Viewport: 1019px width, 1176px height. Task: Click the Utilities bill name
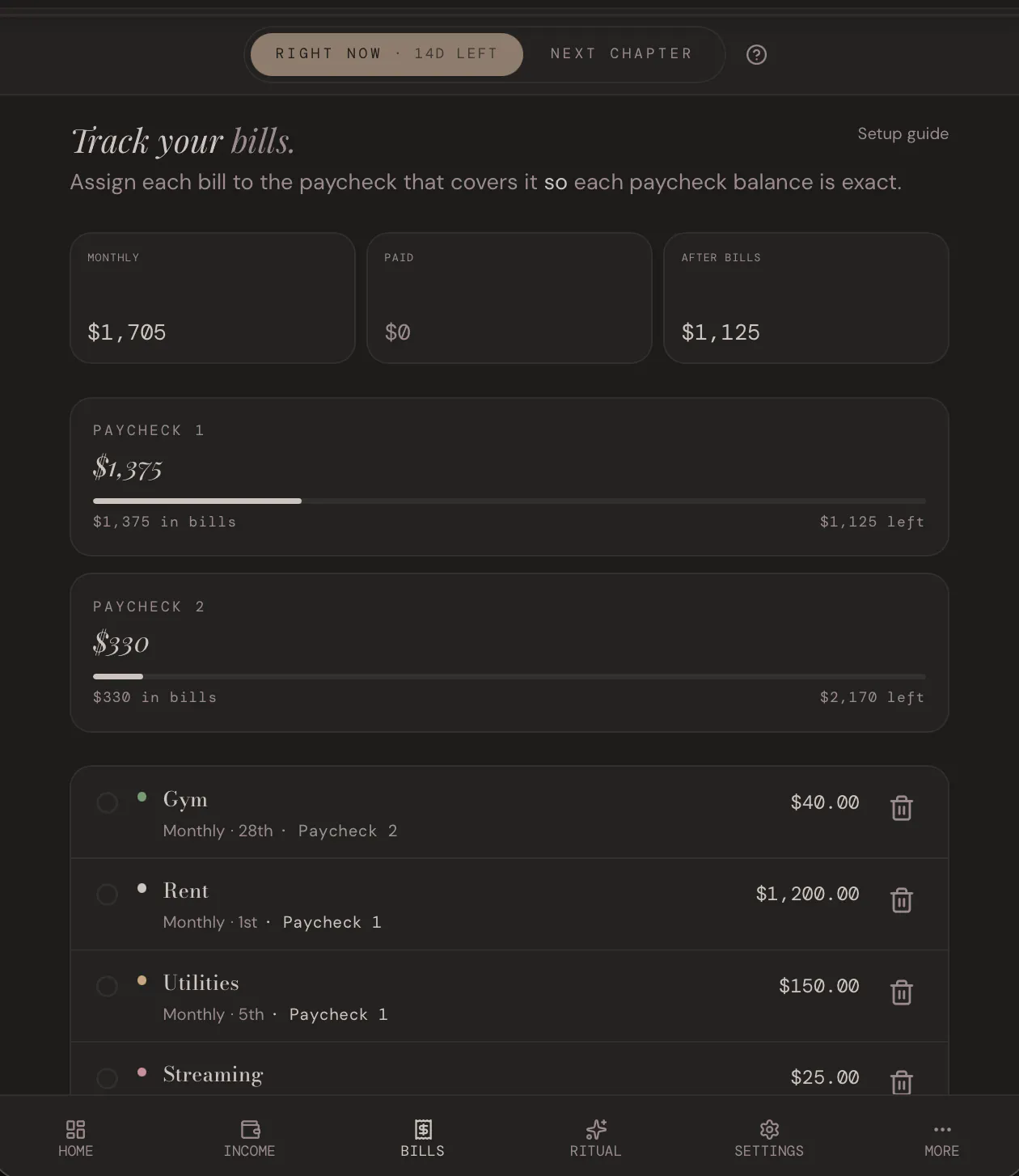(201, 983)
